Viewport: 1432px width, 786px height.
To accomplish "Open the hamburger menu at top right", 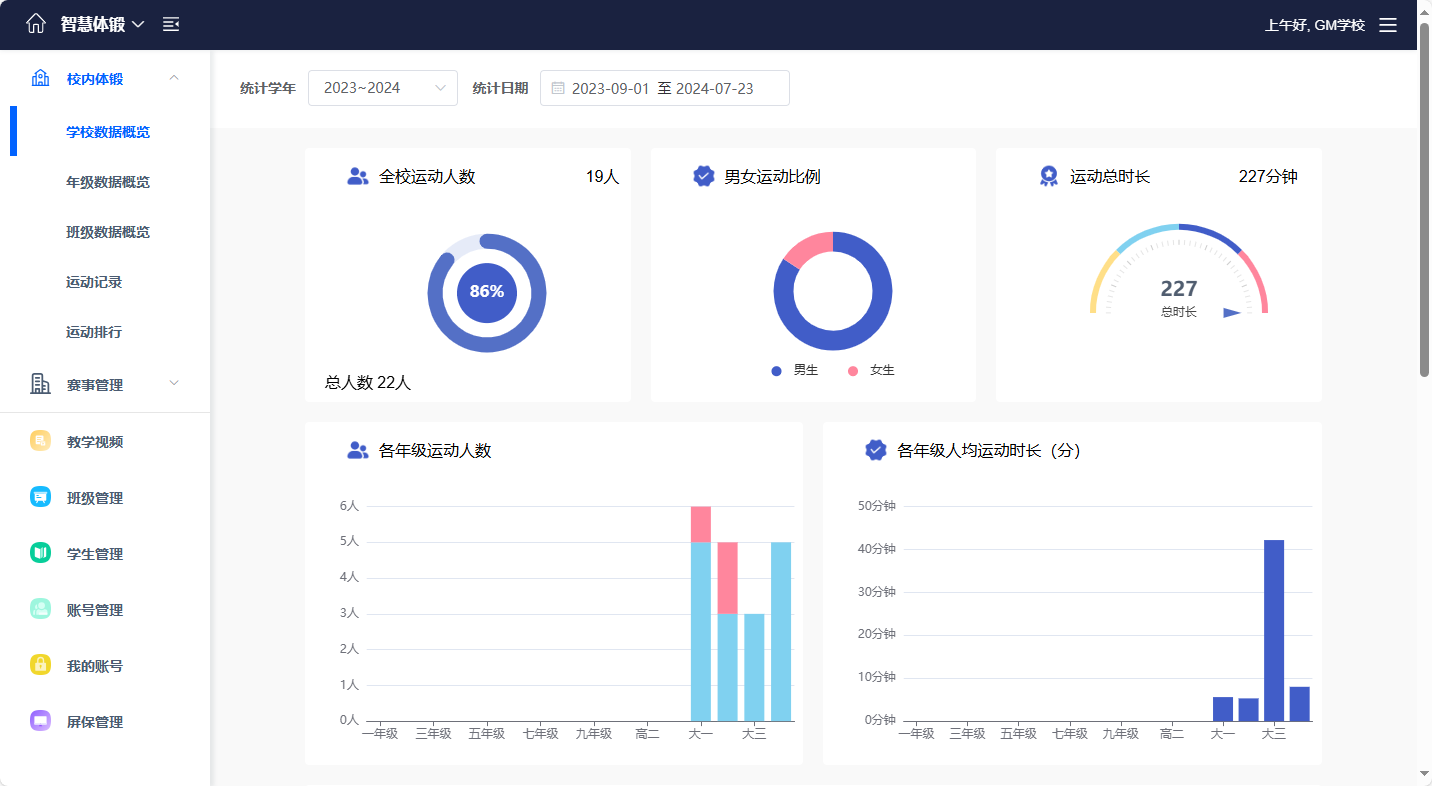I will [x=1388, y=25].
